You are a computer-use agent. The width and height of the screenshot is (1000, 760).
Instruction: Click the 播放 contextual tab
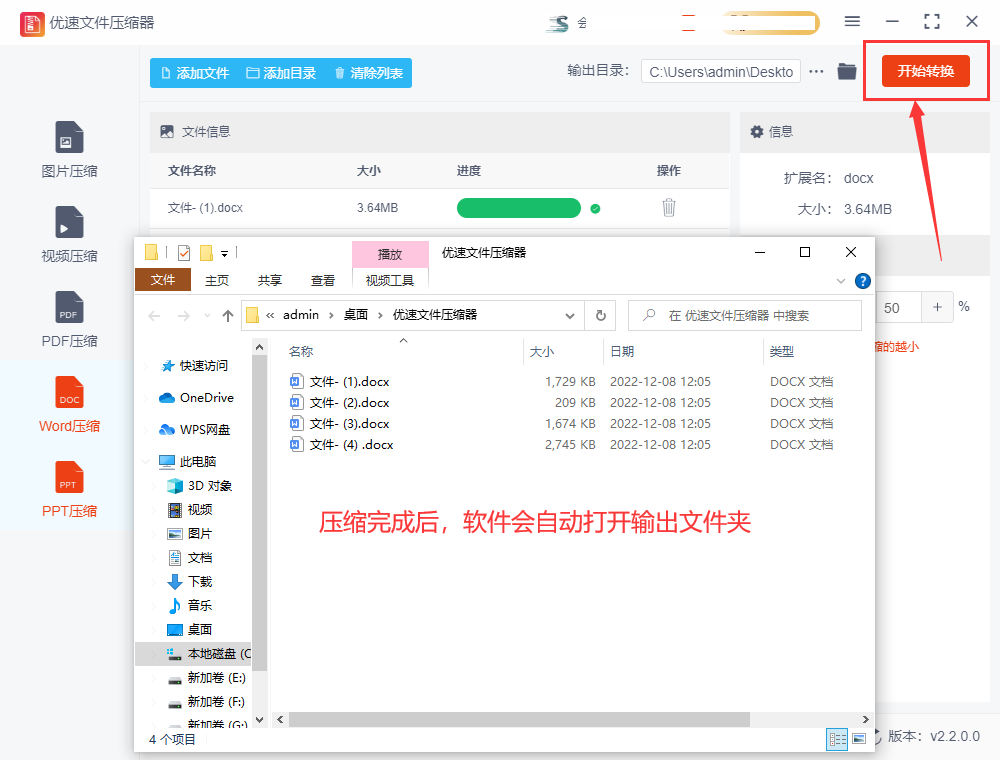pos(390,254)
